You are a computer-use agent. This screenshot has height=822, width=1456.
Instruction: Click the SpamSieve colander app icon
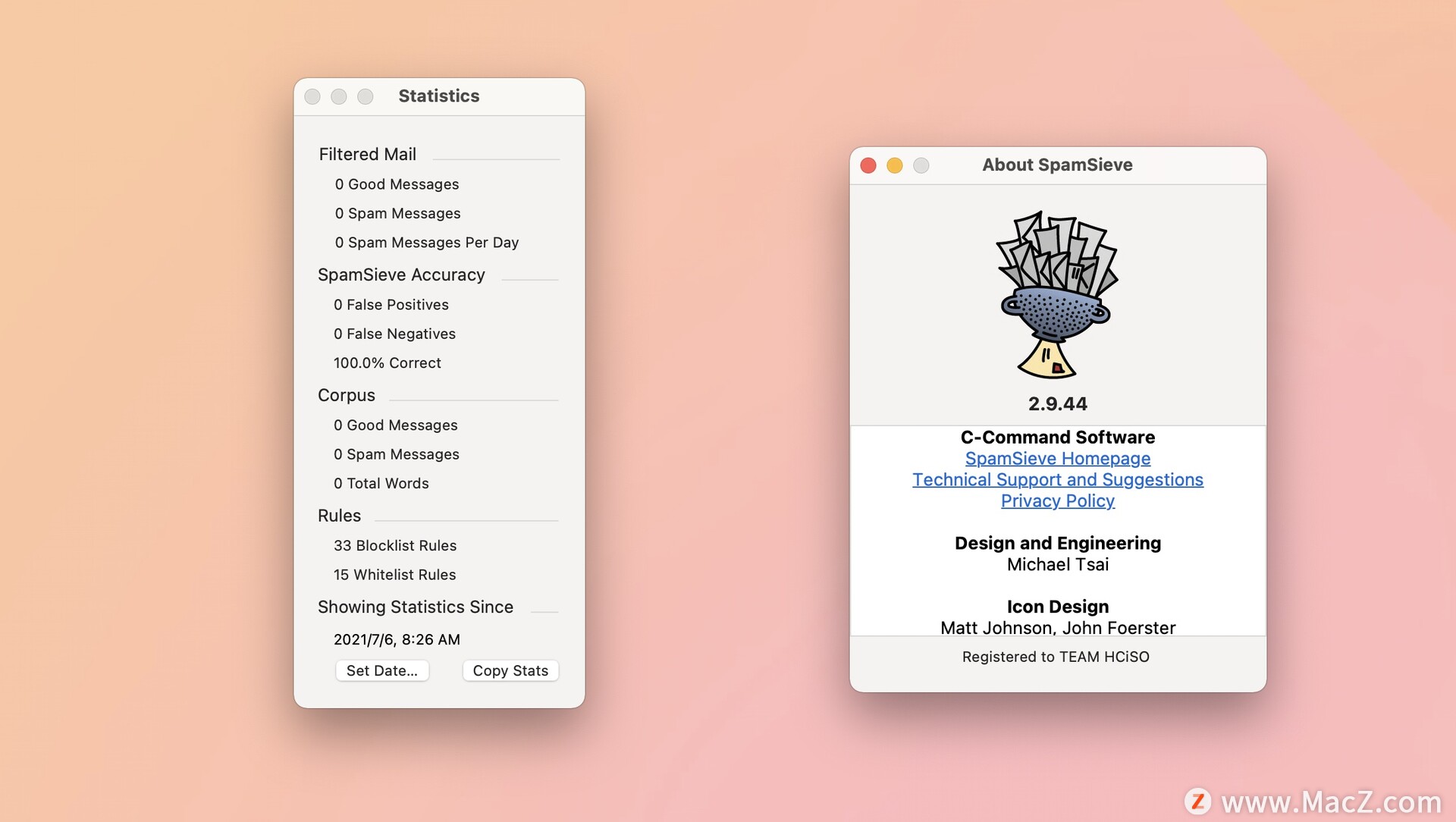[1056, 294]
